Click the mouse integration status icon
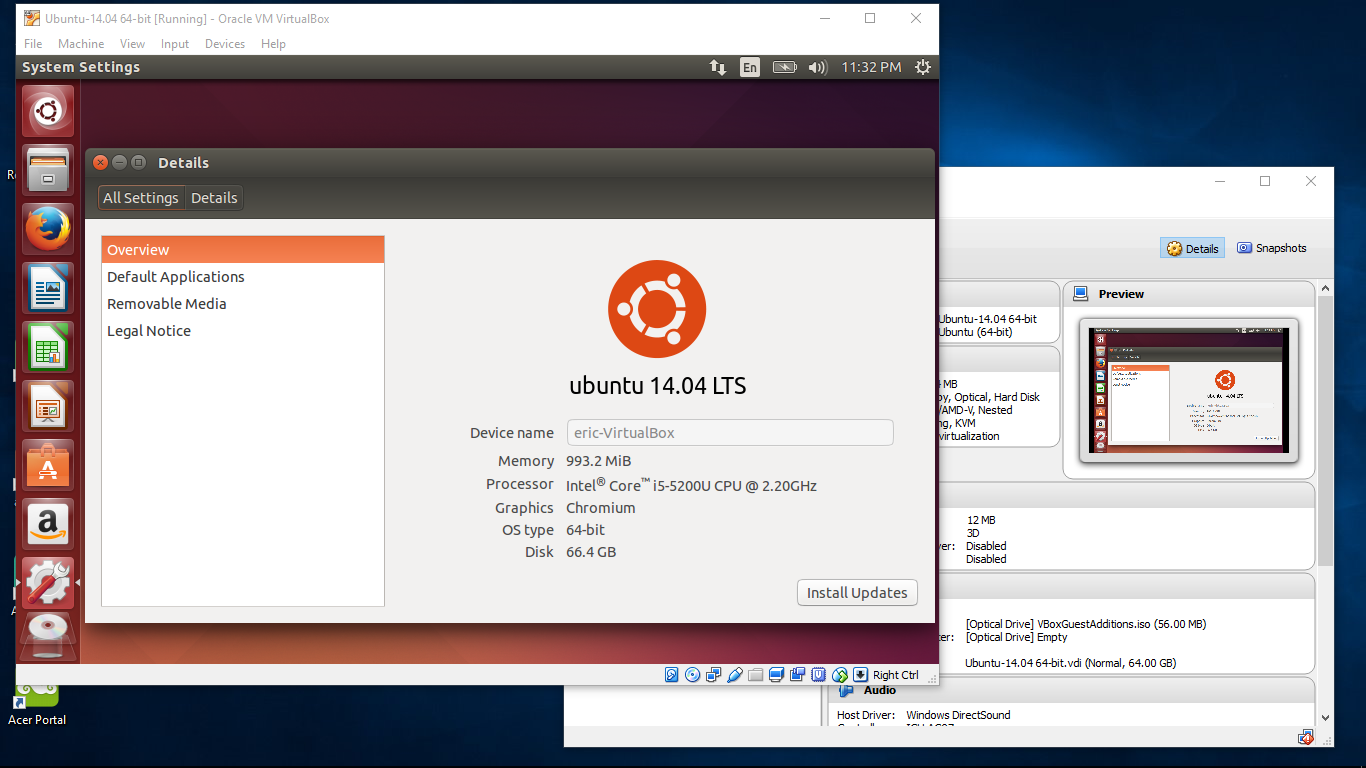The image size is (1366, 768). coord(839,675)
